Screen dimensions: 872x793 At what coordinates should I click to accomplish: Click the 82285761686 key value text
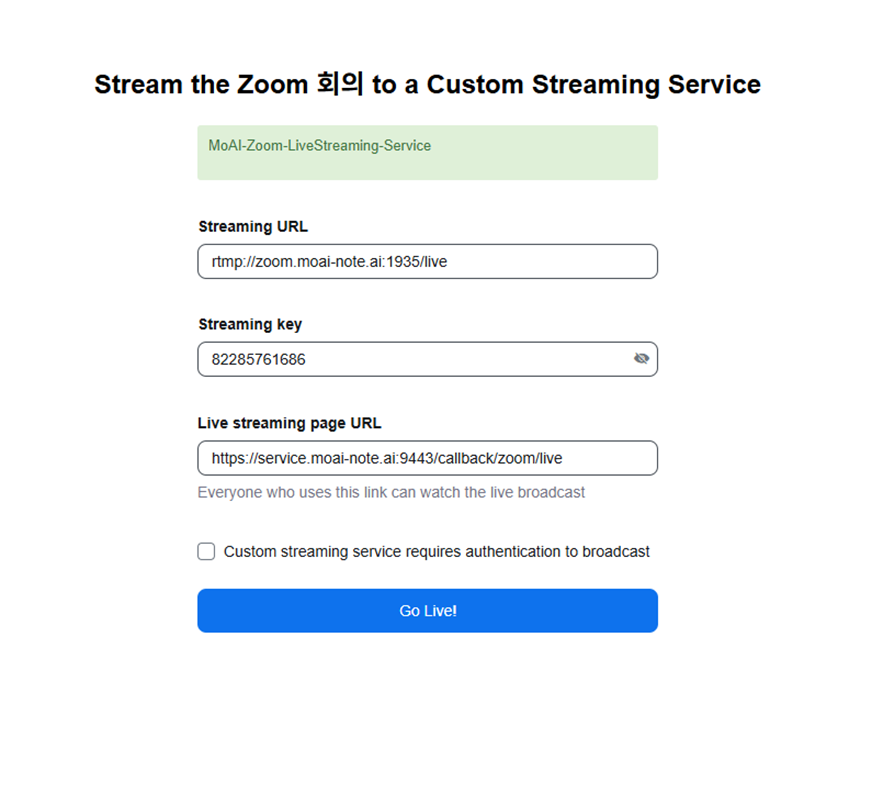point(259,359)
